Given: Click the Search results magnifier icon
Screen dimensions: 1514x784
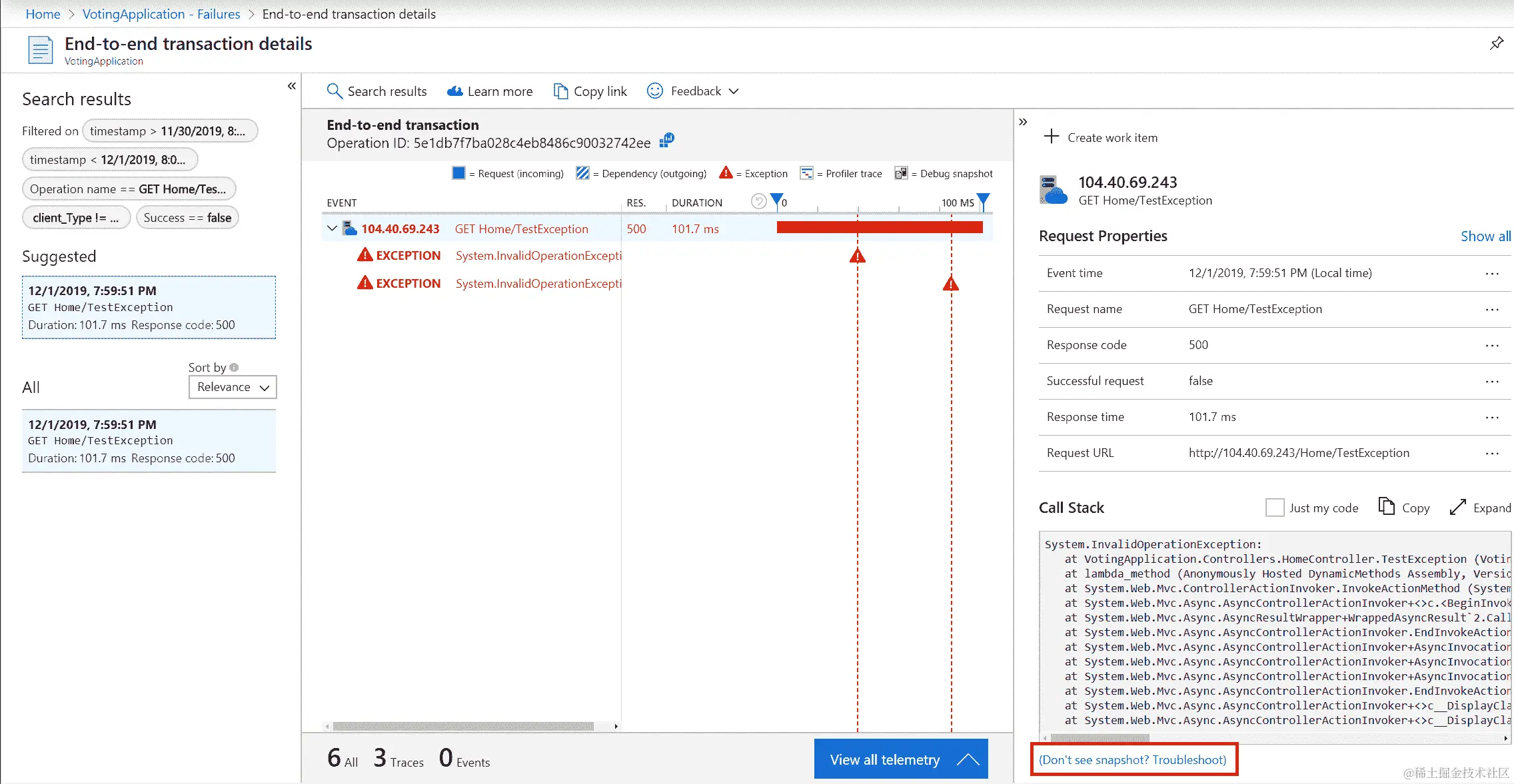Looking at the screenshot, I should [x=334, y=91].
